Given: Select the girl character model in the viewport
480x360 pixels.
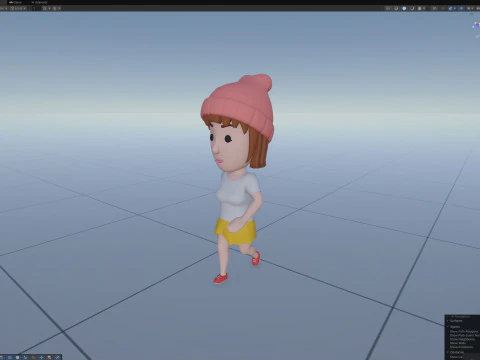Looking at the screenshot, I should tap(237, 179).
